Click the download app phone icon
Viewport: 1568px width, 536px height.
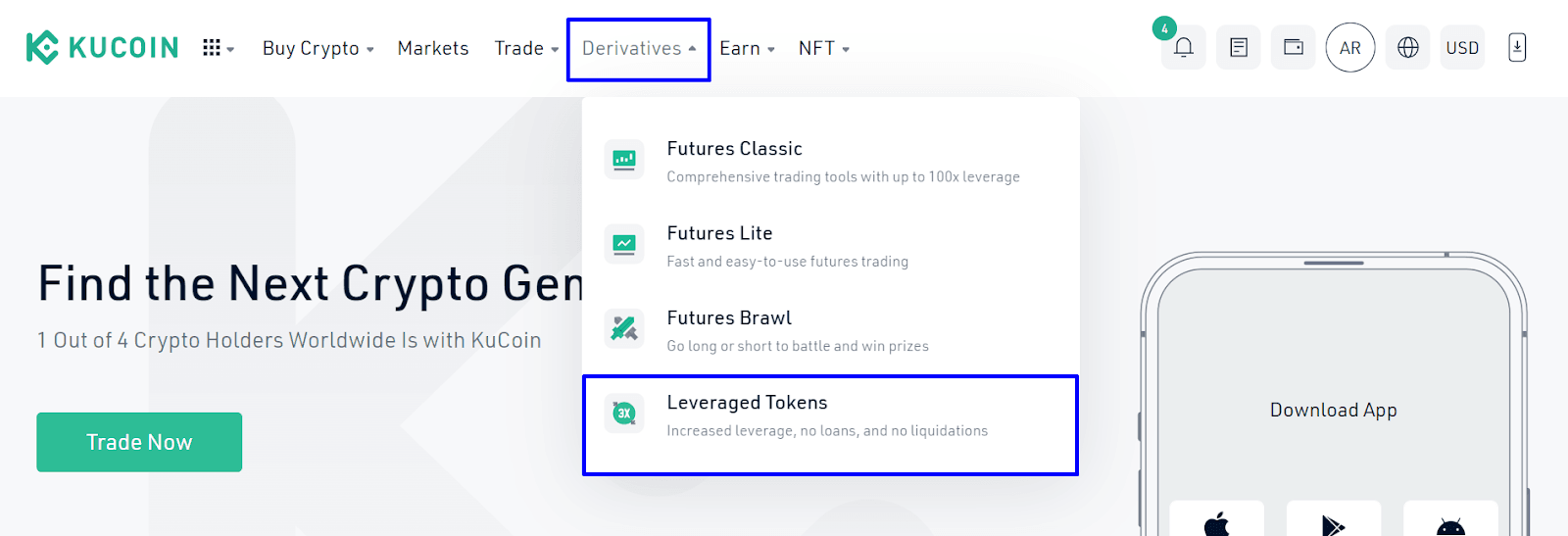[x=1517, y=47]
